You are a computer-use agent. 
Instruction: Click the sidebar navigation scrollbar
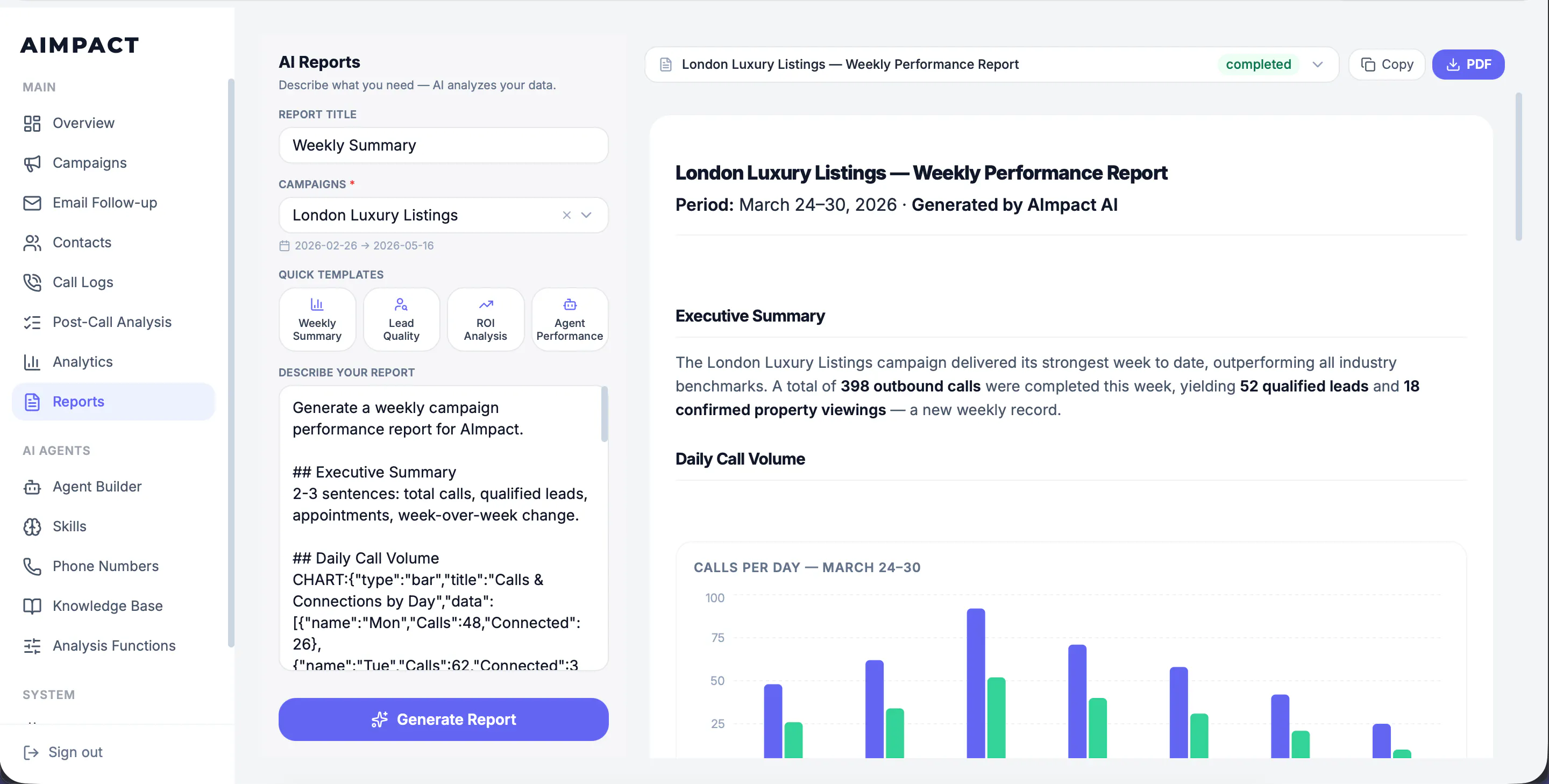[x=231, y=363]
